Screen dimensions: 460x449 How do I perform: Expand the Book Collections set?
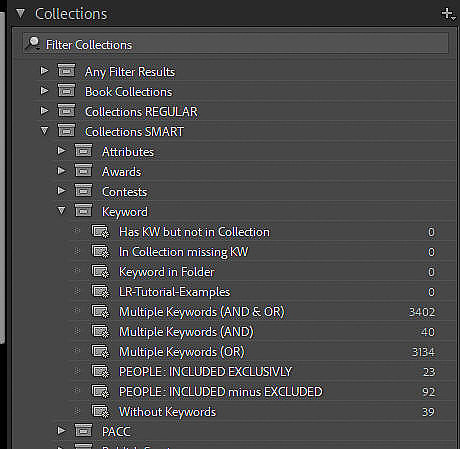point(44,91)
